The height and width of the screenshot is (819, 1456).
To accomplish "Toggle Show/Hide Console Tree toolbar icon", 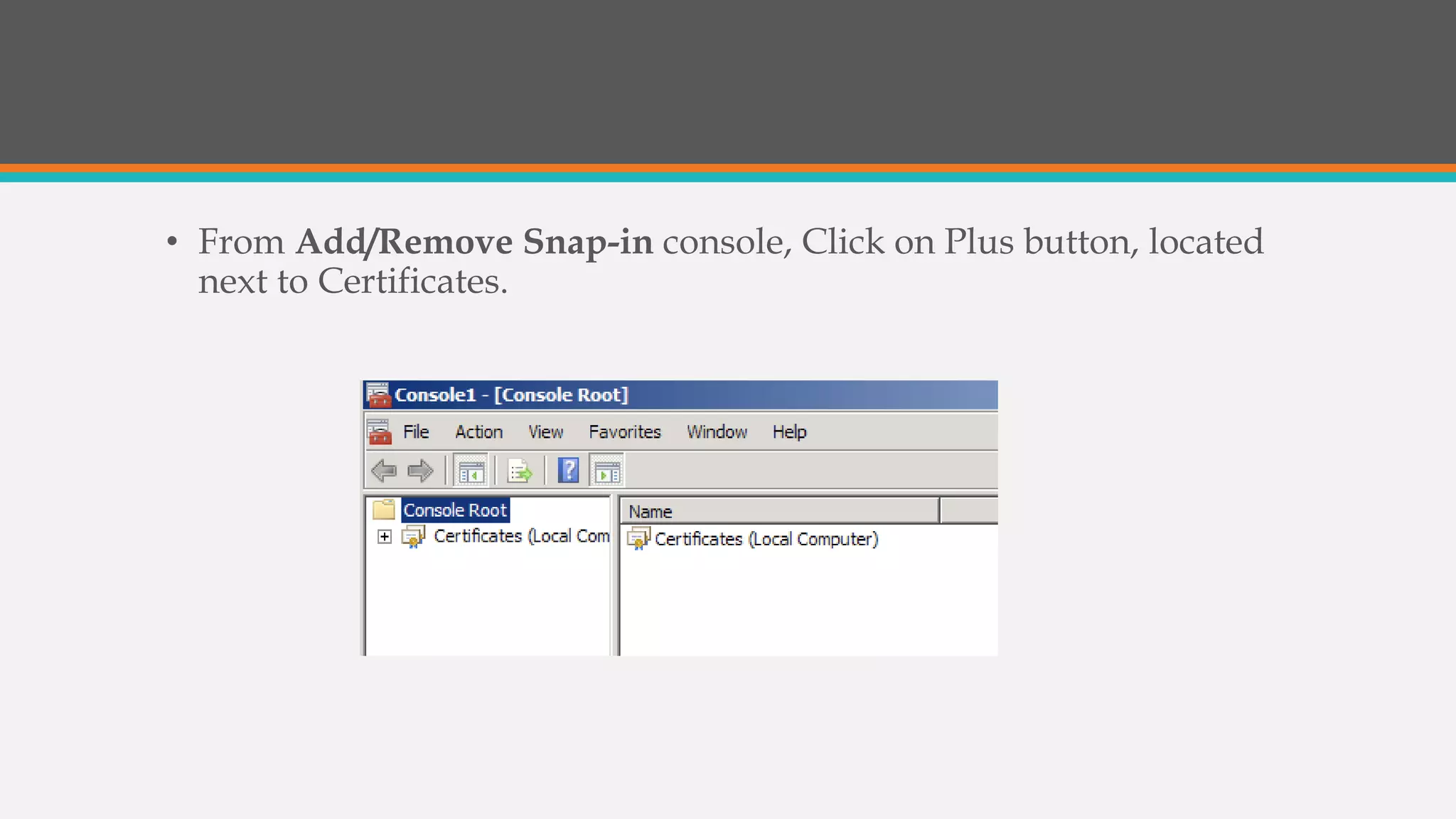I will point(471,471).
